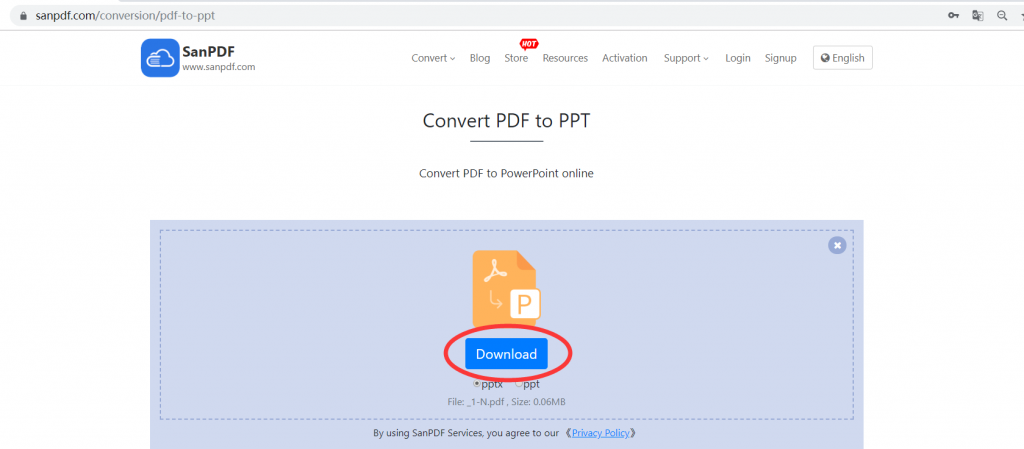Click the file info text _1-N.pdf
The width and height of the screenshot is (1024, 449).
coord(506,401)
